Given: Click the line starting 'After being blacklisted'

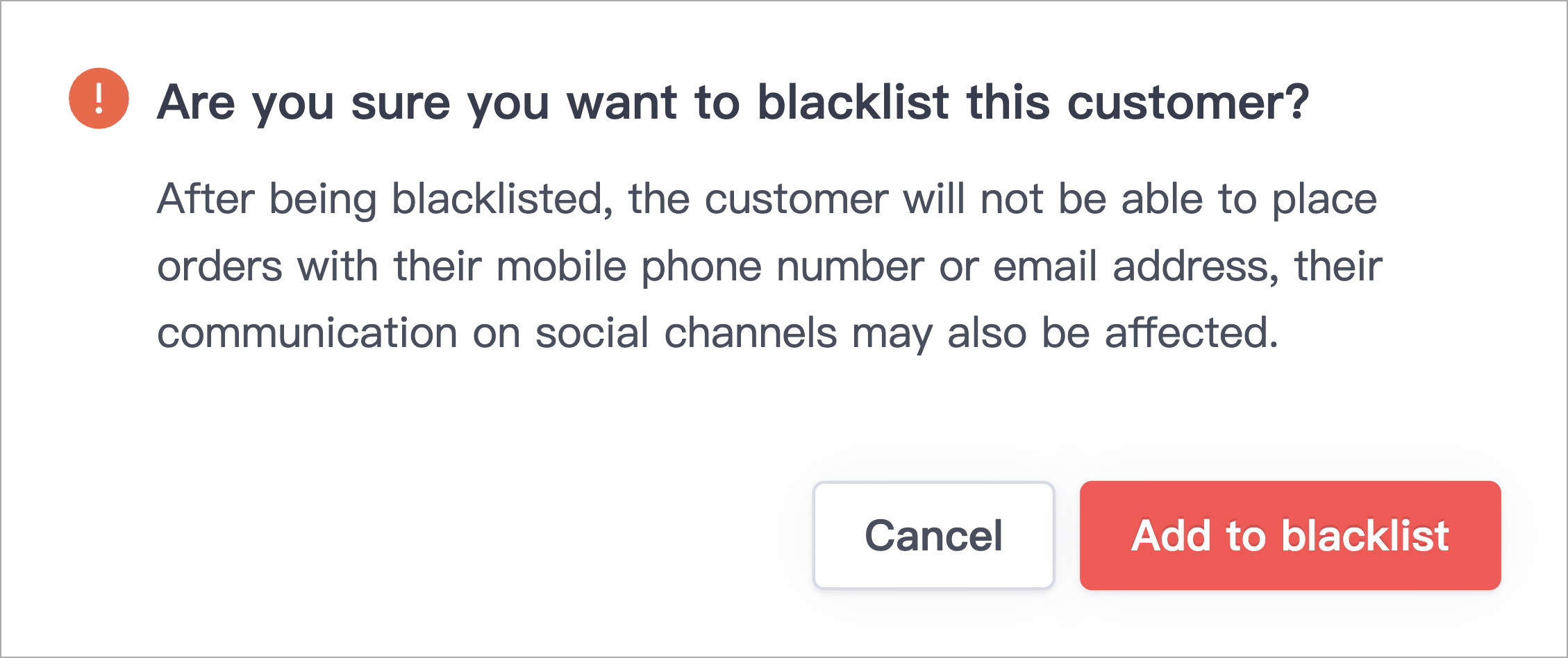Looking at the screenshot, I should tap(767, 200).
